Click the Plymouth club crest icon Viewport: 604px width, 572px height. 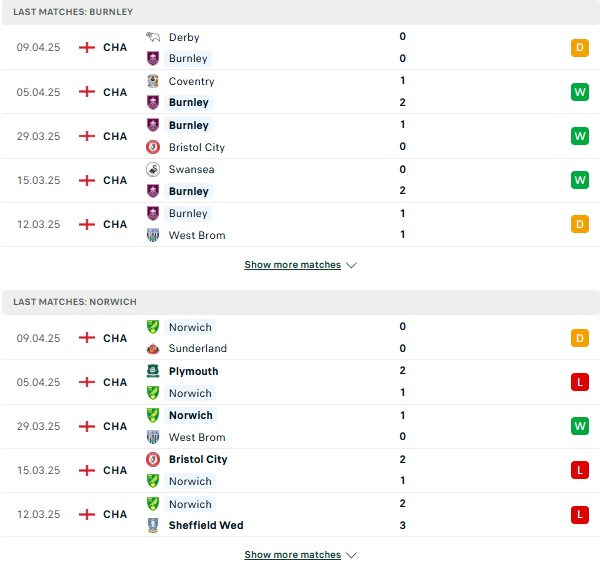[153, 371]
